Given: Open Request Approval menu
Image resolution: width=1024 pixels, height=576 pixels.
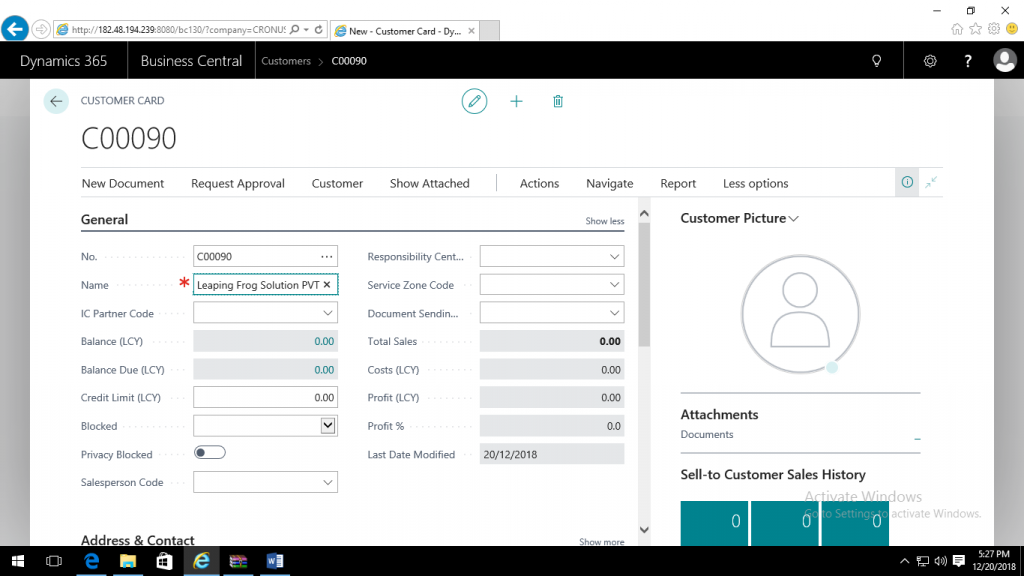Looking at the screenshot, I should 238,184.
